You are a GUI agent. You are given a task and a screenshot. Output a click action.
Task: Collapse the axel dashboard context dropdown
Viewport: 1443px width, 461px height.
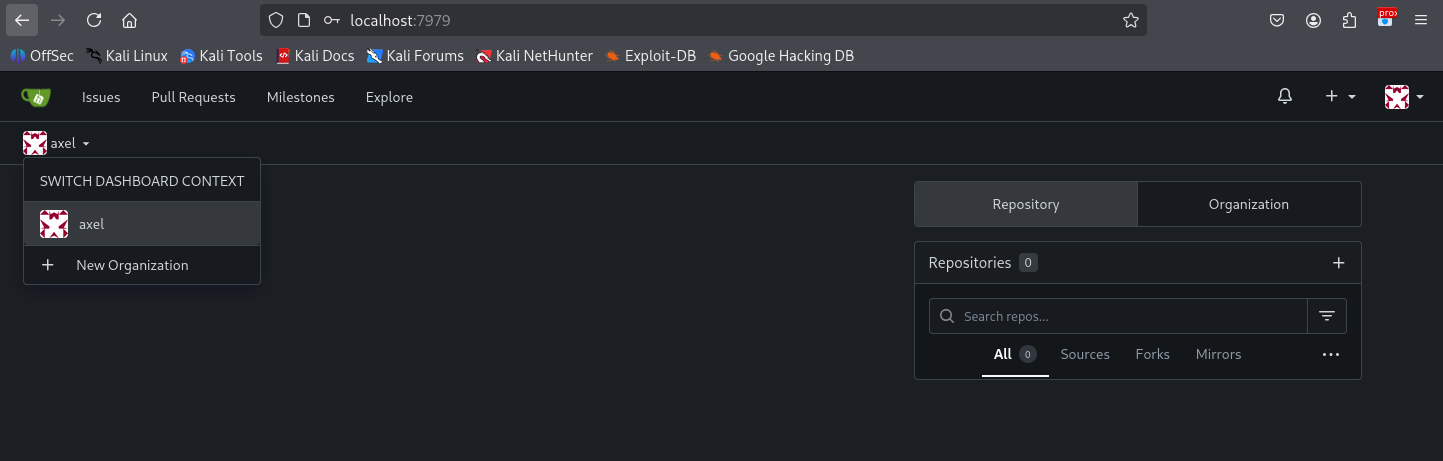tap(57, 143)
